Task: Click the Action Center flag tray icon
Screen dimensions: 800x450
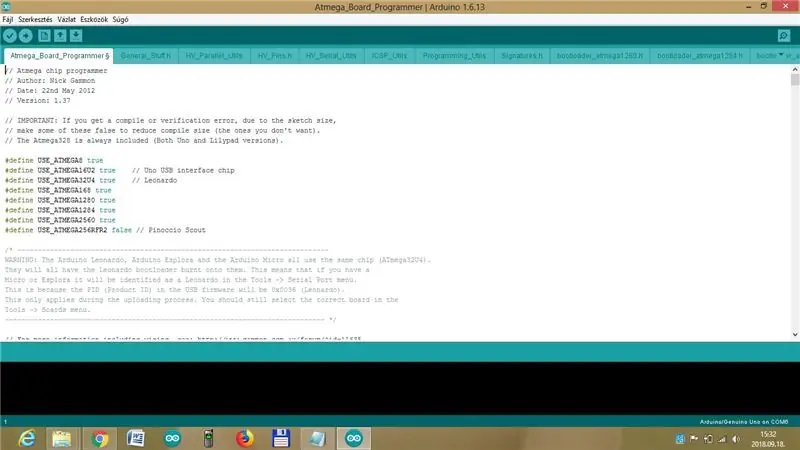Action: pos(694,439)
